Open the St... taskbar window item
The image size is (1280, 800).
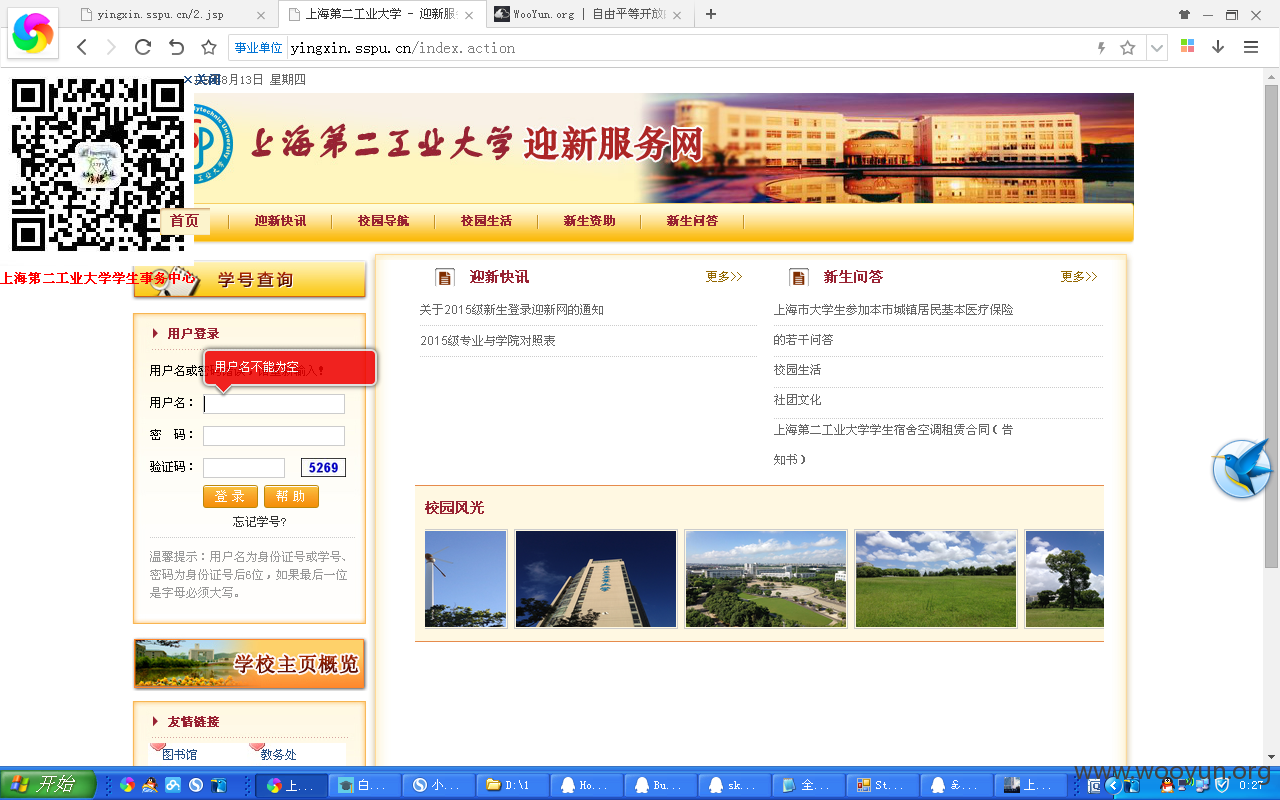click(883, 785)
